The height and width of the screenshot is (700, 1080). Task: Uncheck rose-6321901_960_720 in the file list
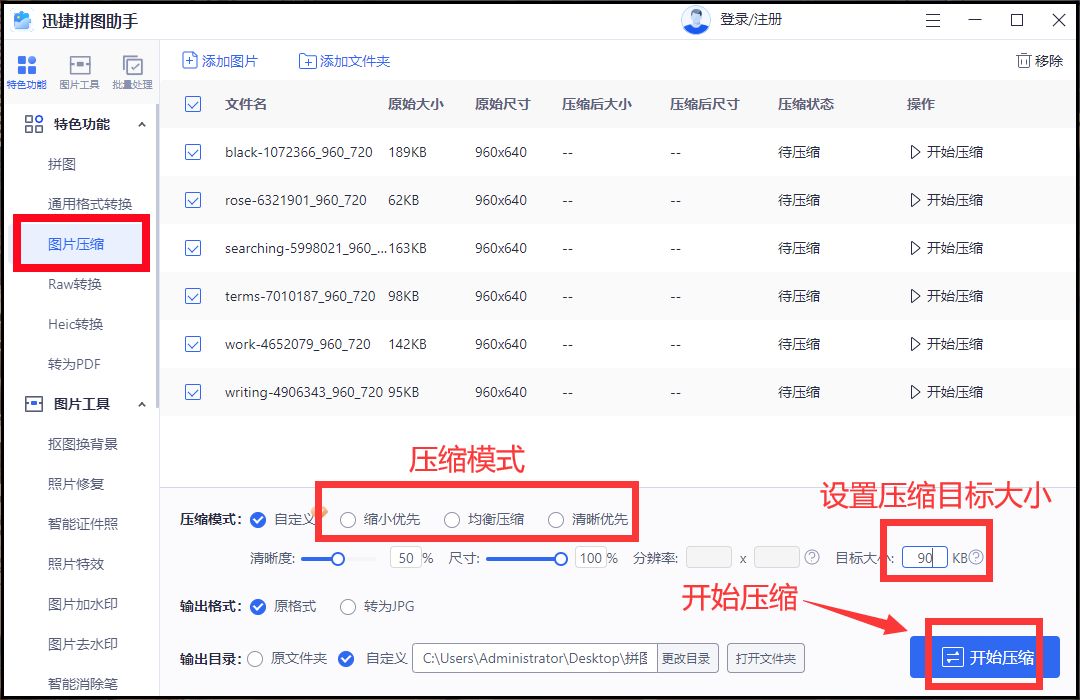192,200
